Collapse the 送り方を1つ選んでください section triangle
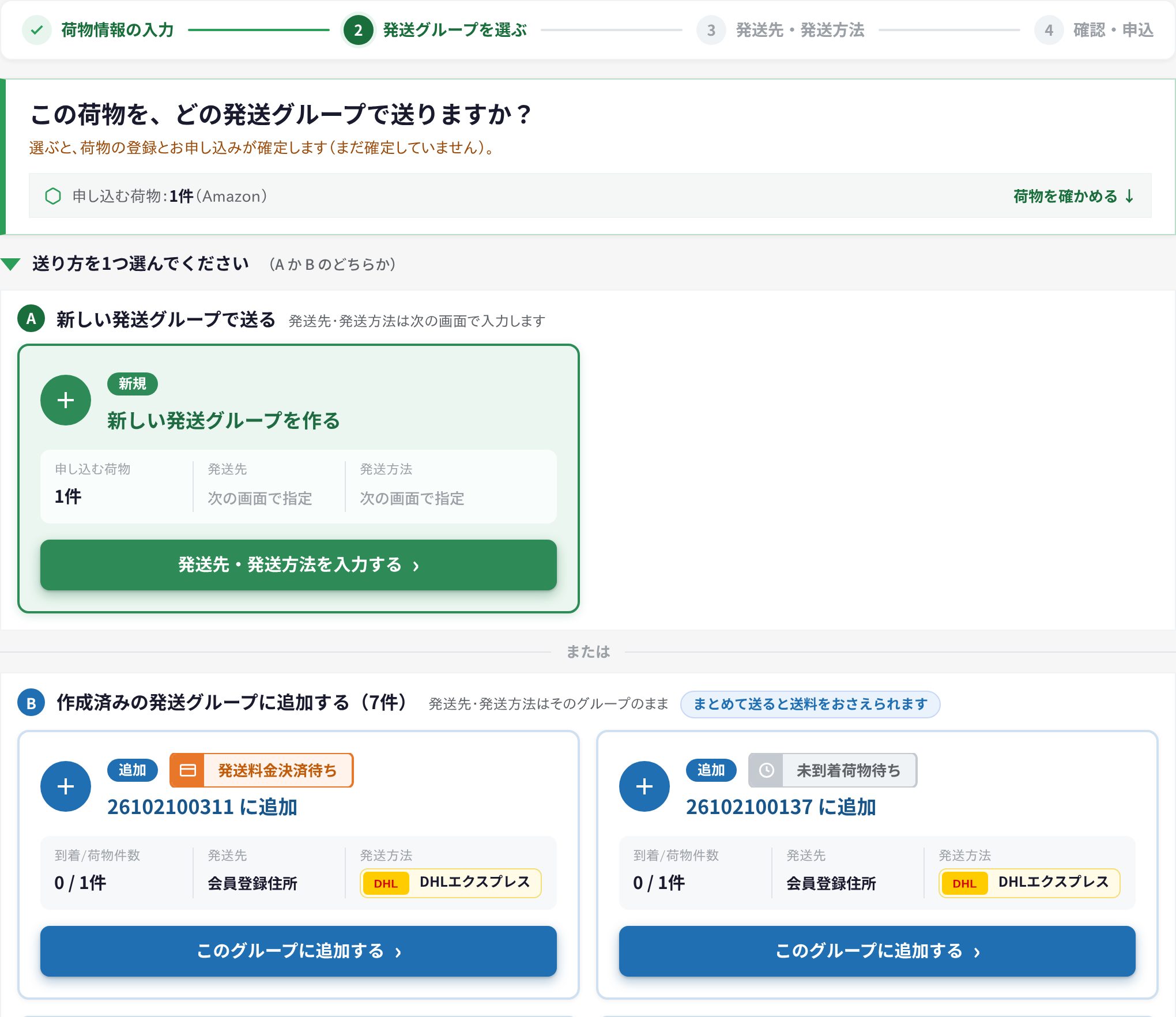 pos(11,264)
